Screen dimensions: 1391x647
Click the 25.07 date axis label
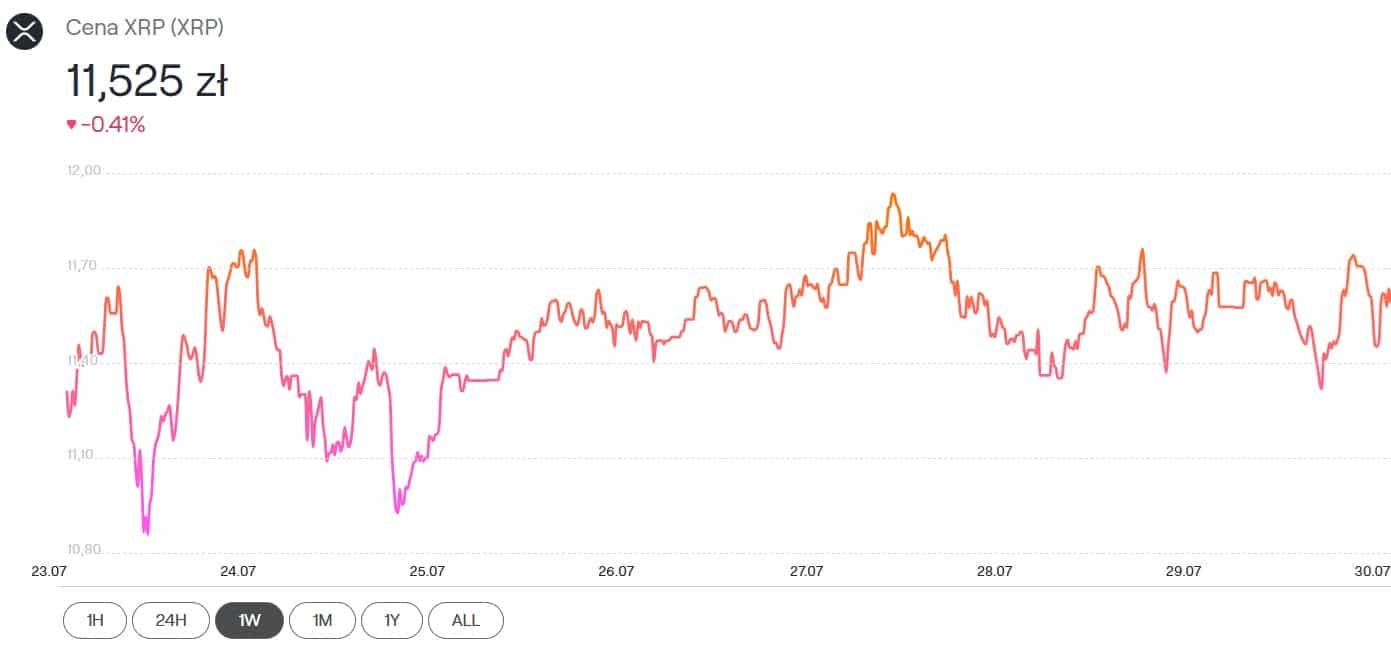tap(427, 571)
